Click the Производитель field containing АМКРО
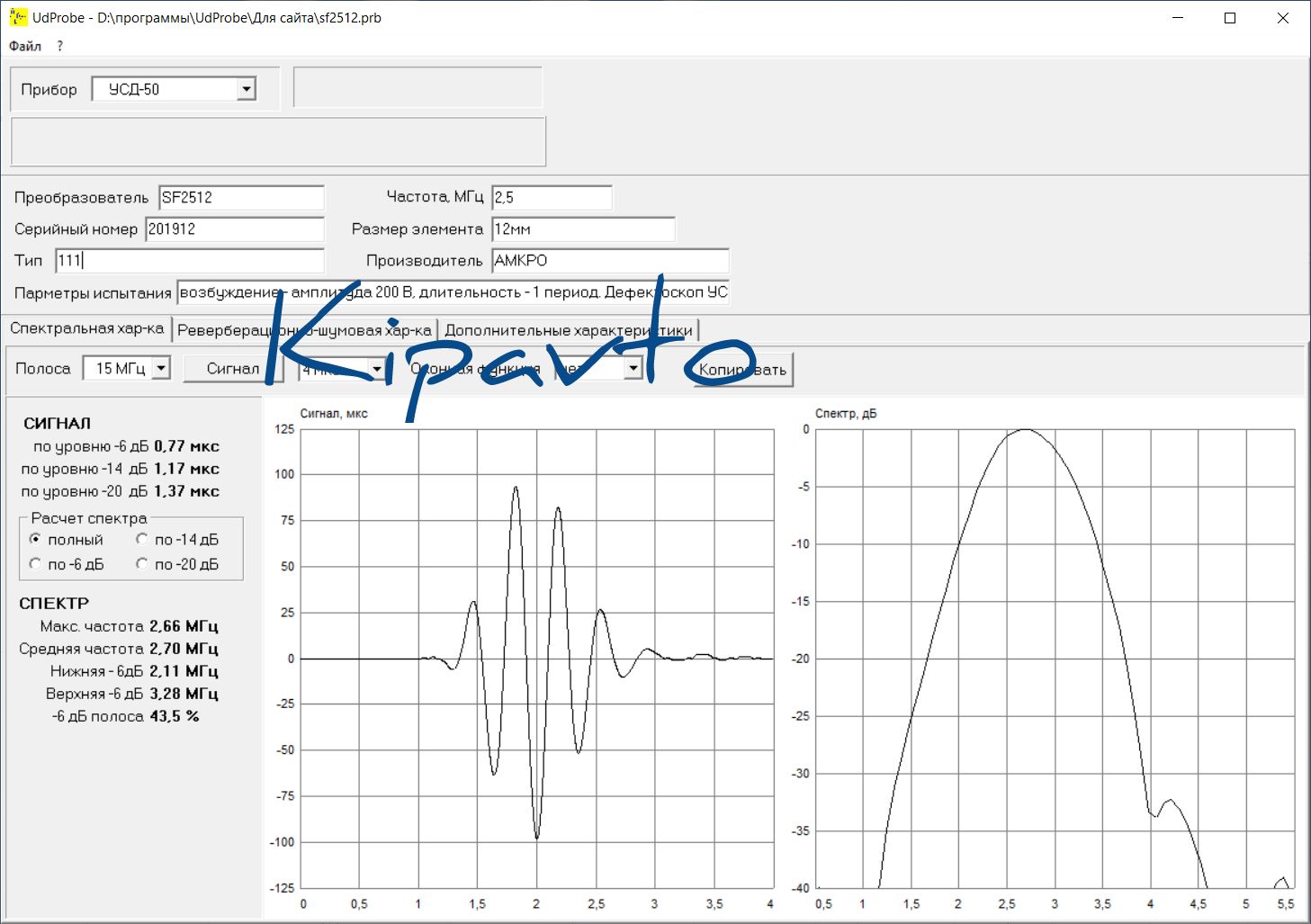Viewport: 1311px width, 924px height. tap(611, 261)
